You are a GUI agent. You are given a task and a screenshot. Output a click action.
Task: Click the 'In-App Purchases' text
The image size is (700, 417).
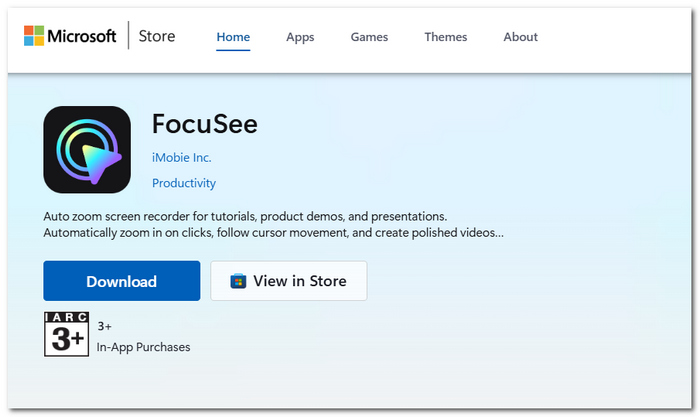pyautogui.click(x=143, y=347)
